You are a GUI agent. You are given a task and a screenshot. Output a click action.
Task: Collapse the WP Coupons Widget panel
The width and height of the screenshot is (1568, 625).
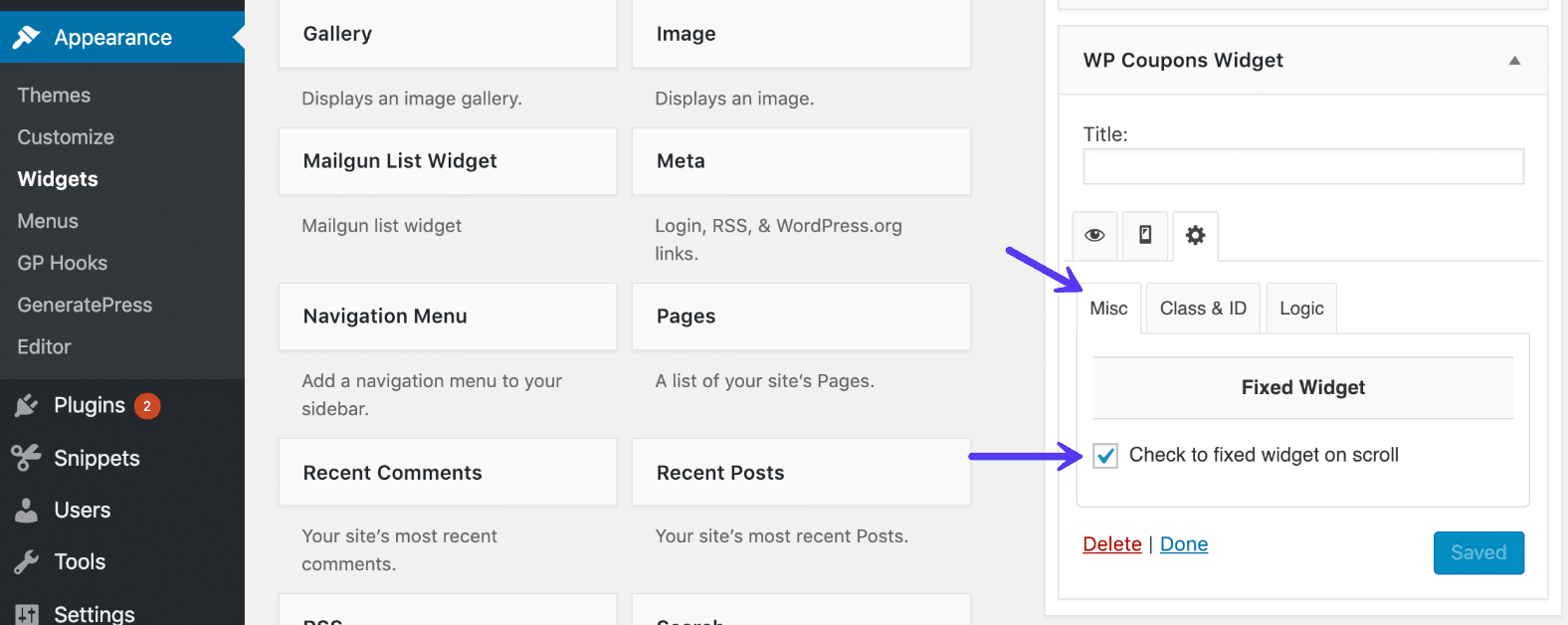[1514, 61]
